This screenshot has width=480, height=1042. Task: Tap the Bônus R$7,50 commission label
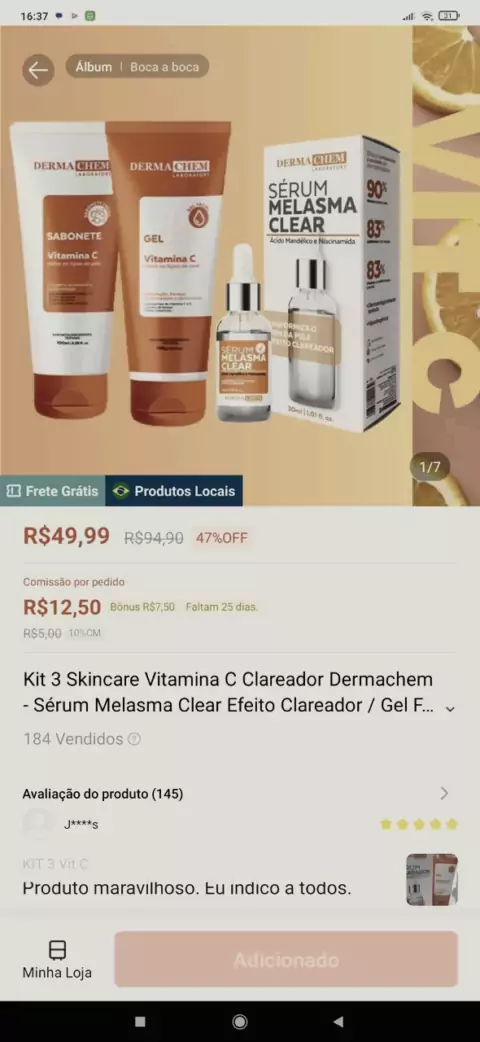[x=142, y=607]
